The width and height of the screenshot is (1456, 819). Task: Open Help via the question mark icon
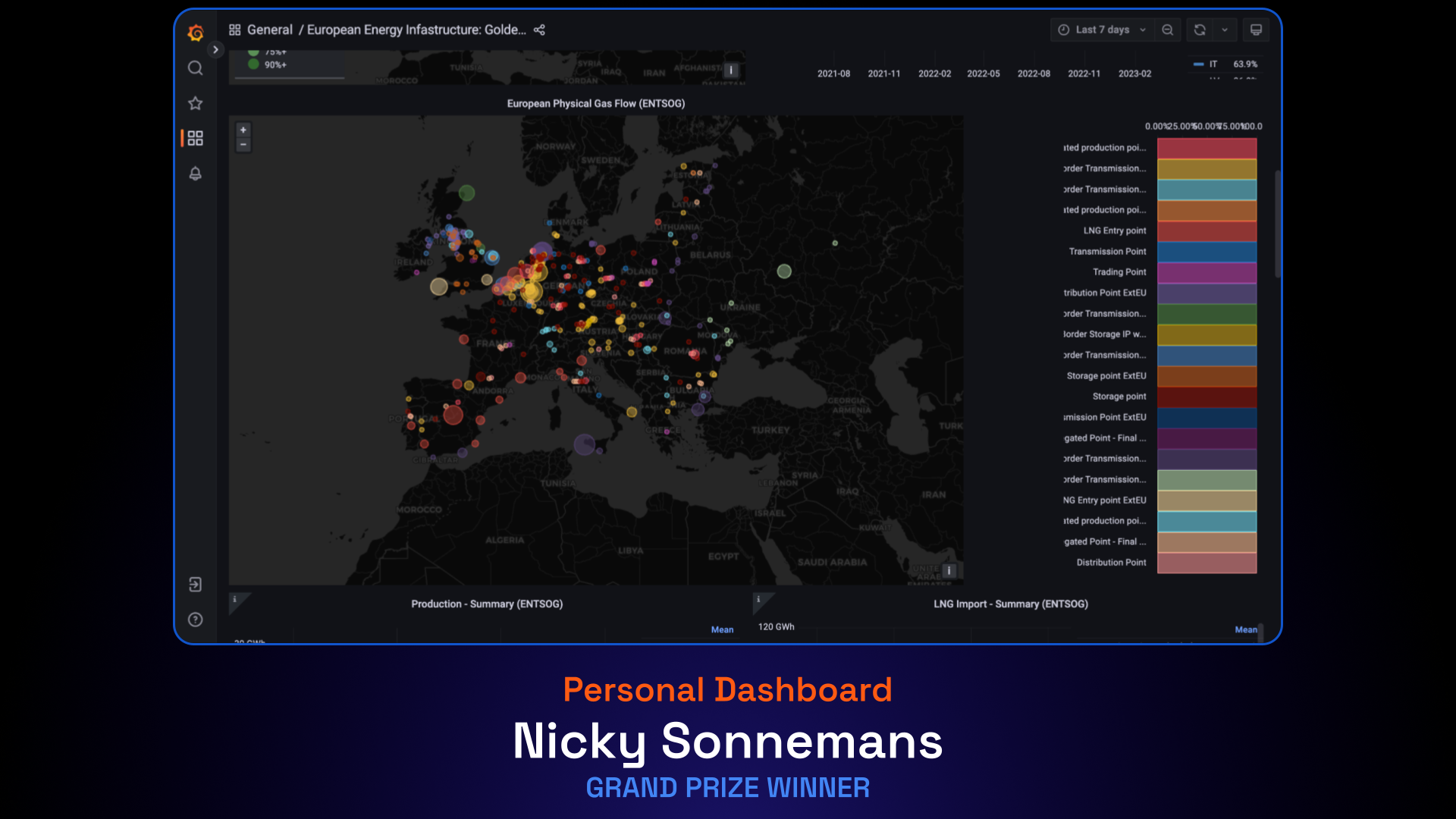[x=195, y=620]
